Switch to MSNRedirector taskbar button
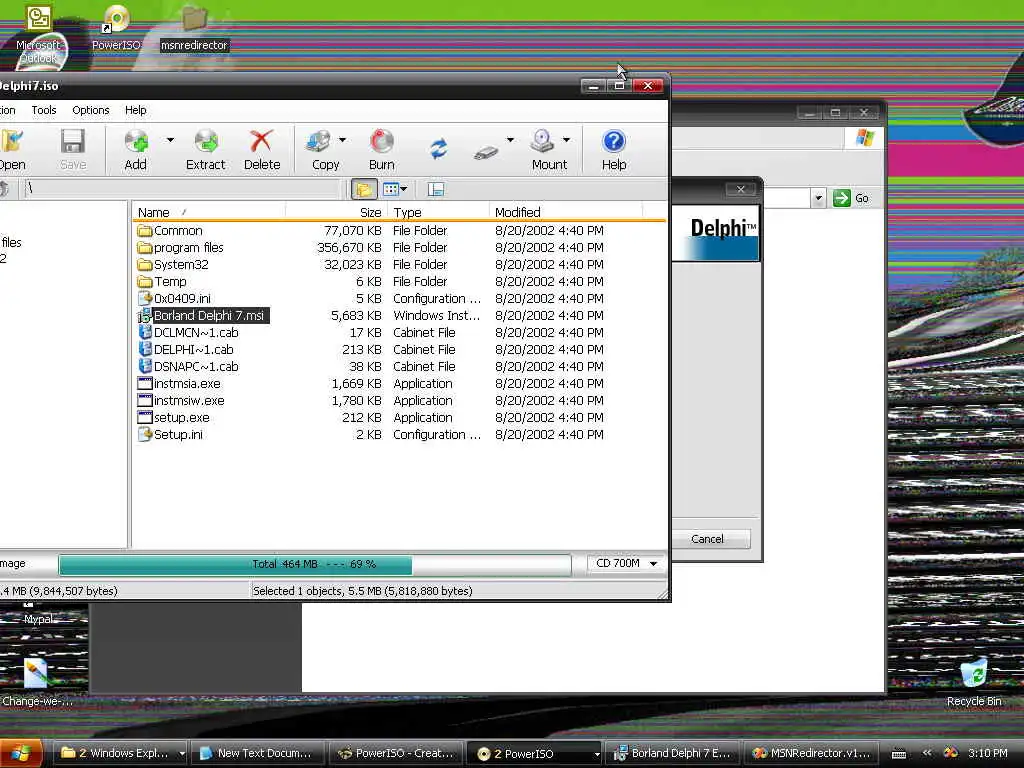Screen dimensions: 1024x768 (x=812, y=754)
